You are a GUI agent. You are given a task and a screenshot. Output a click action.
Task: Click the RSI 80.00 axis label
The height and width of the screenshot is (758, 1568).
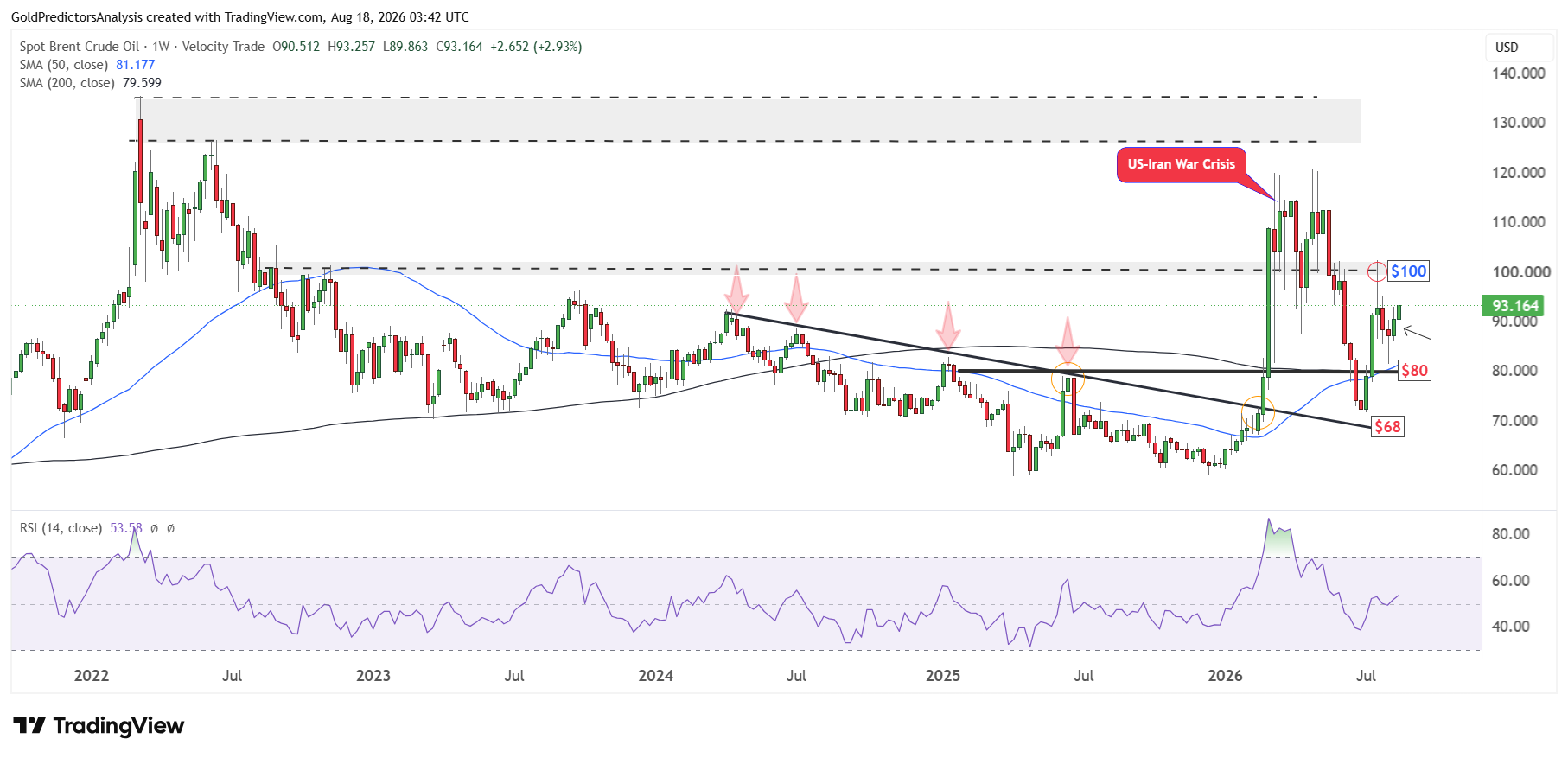[x=1511, y=534]
